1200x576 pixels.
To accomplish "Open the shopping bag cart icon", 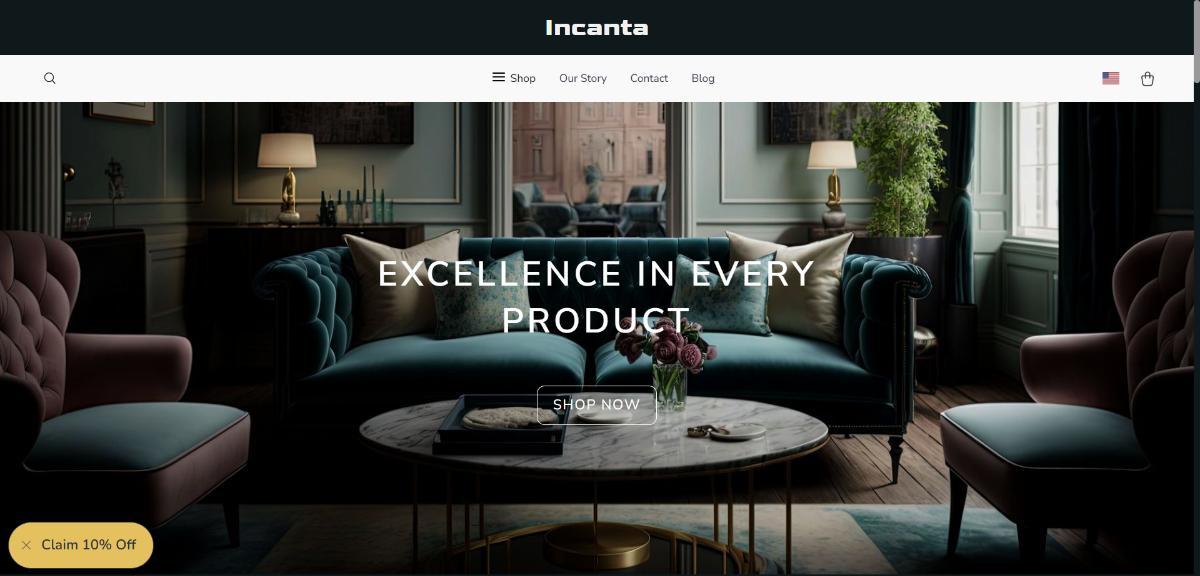I will click(x=1147, y=78).
